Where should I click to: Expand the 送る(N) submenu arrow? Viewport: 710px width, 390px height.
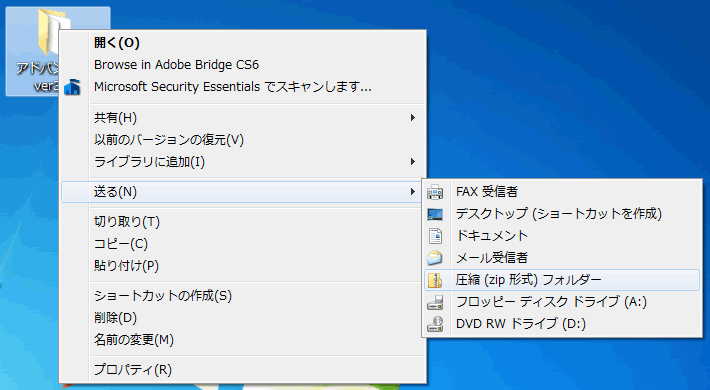413,192
